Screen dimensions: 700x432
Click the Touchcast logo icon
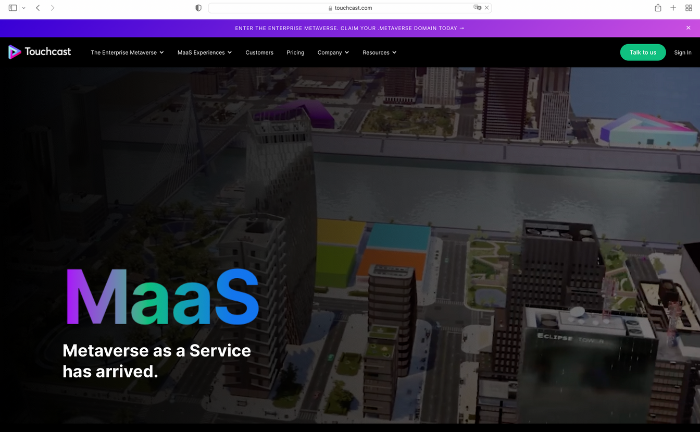pyautogui.click(x=14, y=52)
